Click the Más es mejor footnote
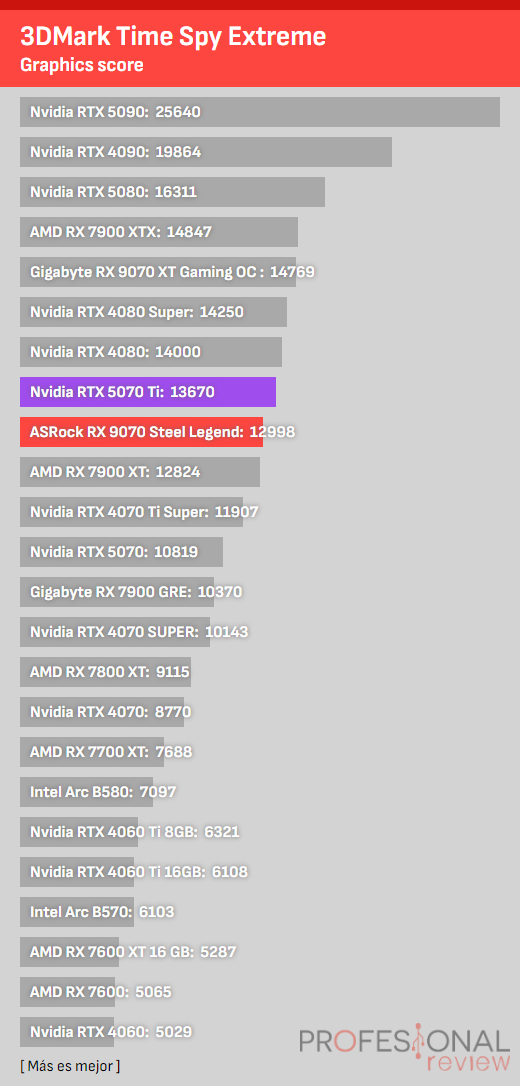 (70, 1065)
